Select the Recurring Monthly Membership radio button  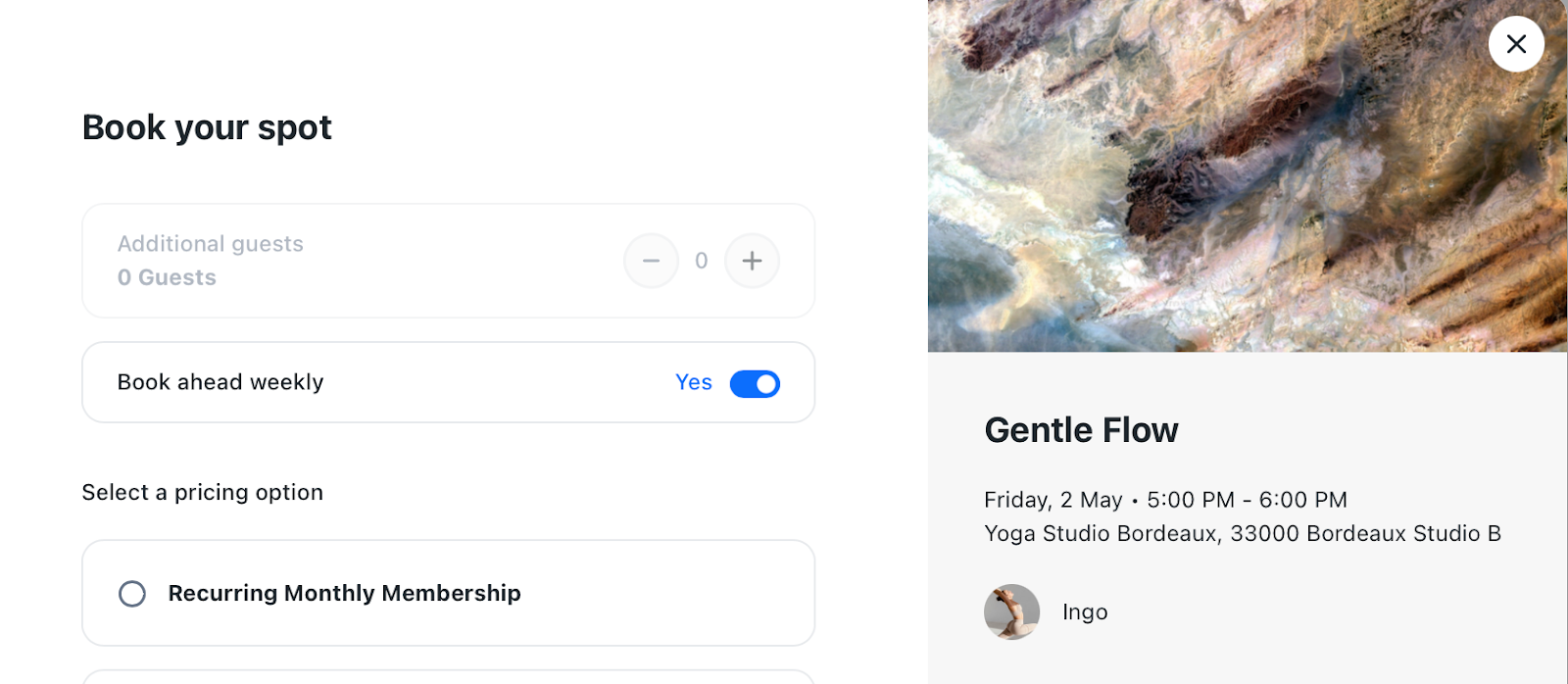point(132,594)
